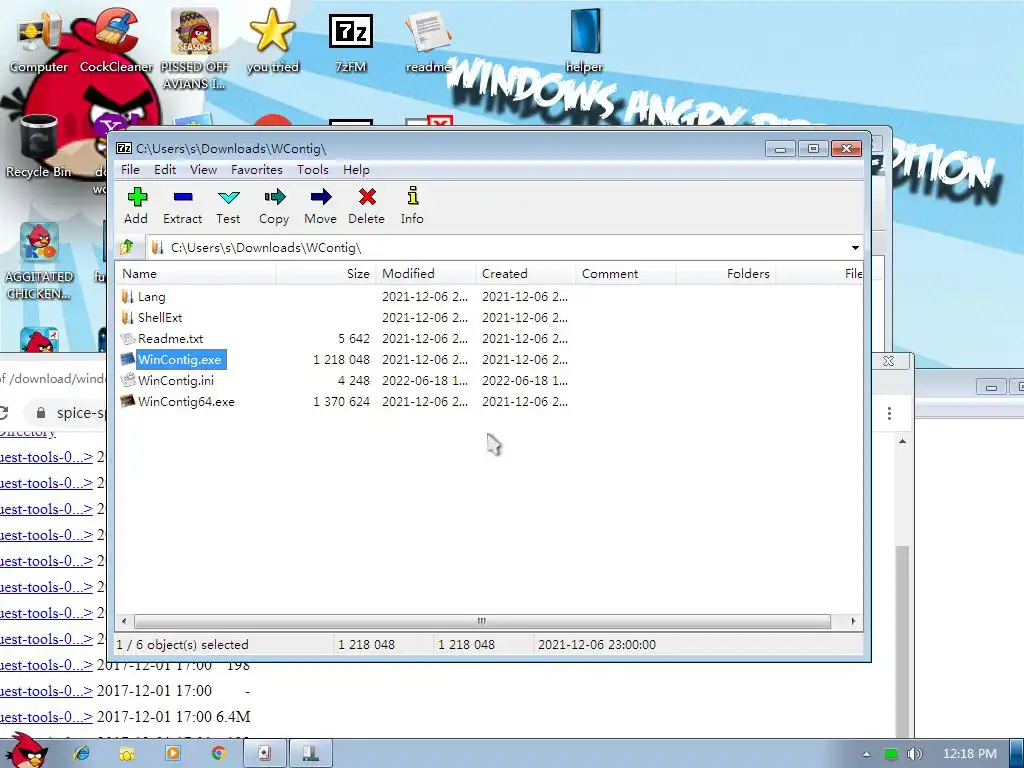
Task: Click horizontal scrollbar right arrow
Action: tap(854, 621)
